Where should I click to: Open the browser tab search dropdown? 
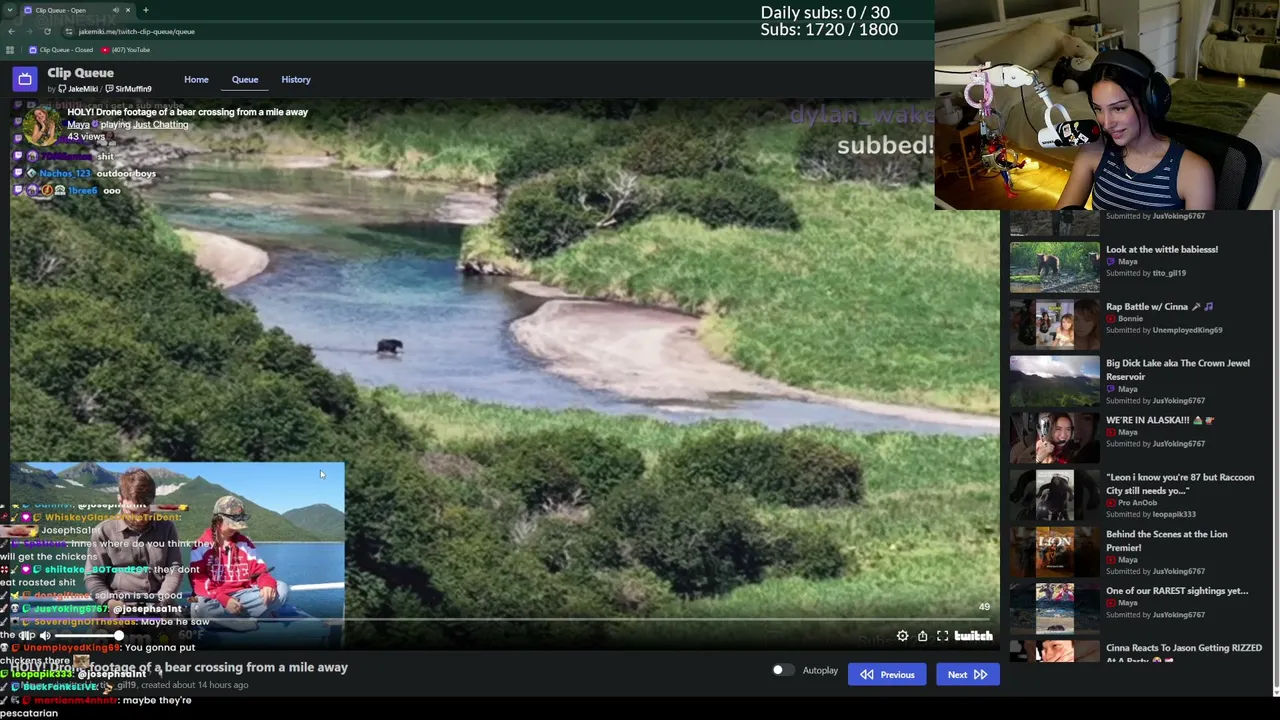pos(12,10)
